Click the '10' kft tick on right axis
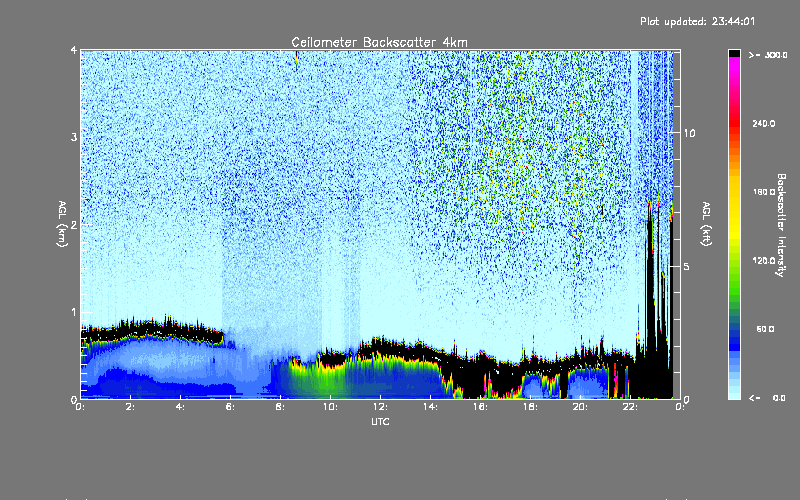This screenshot has height=500, width=800. pos(689,133)
